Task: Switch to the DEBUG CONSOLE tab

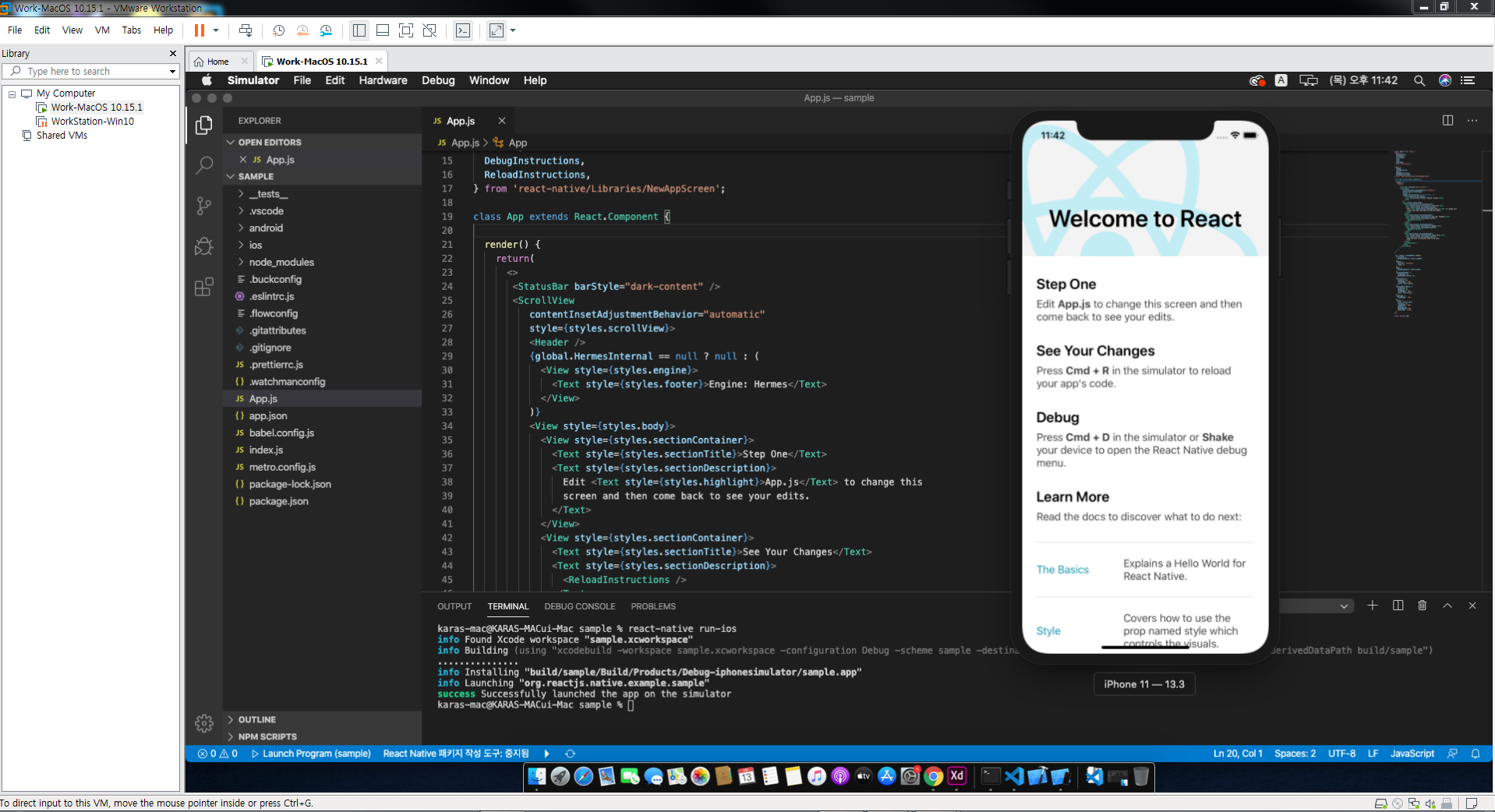Action: tap(580, 606)
